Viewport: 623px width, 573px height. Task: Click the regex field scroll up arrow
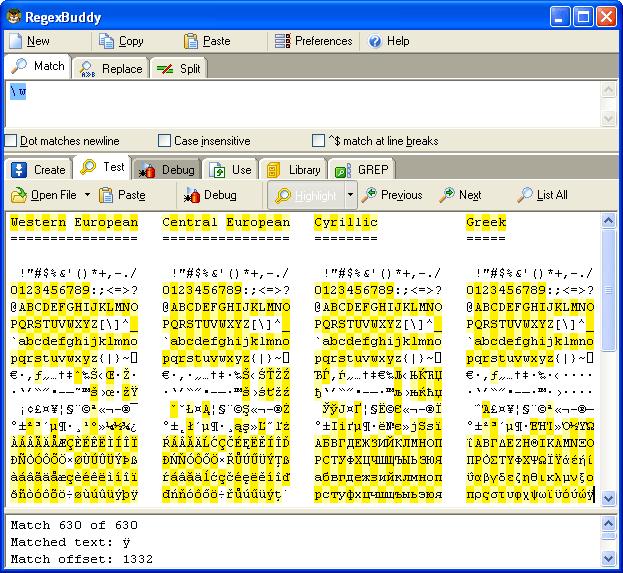[x=608, y=90]
